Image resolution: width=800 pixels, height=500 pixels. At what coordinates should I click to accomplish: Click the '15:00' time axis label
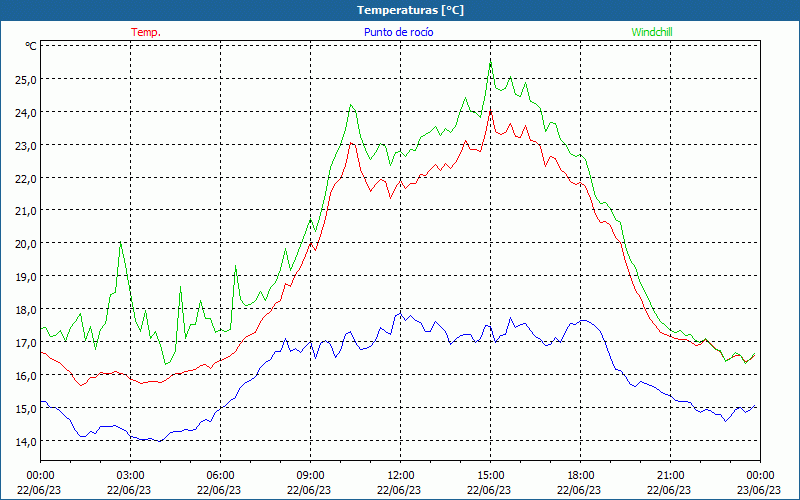click(490, 476)
